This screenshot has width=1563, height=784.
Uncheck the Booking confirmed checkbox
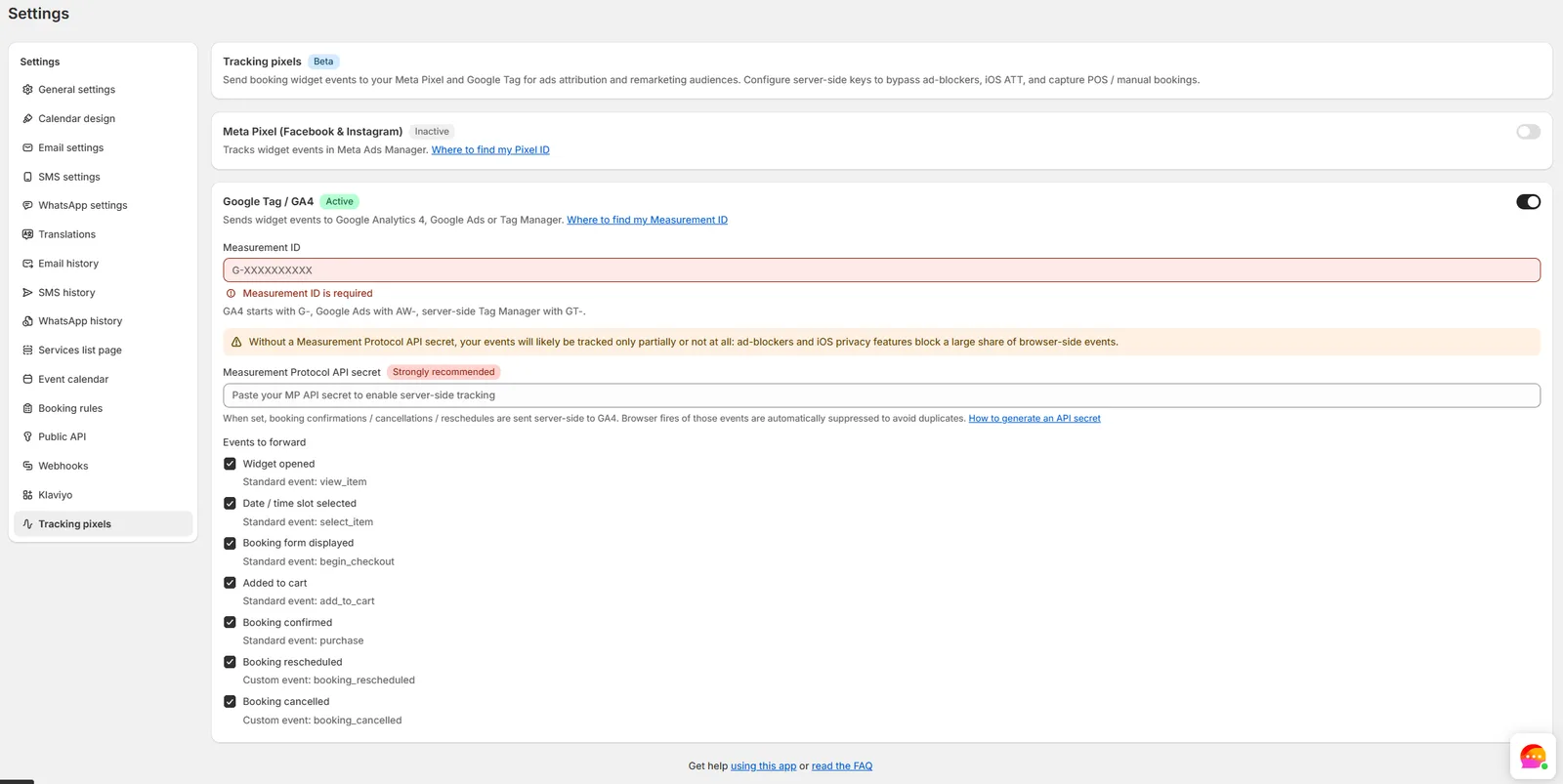click(230, 623)
